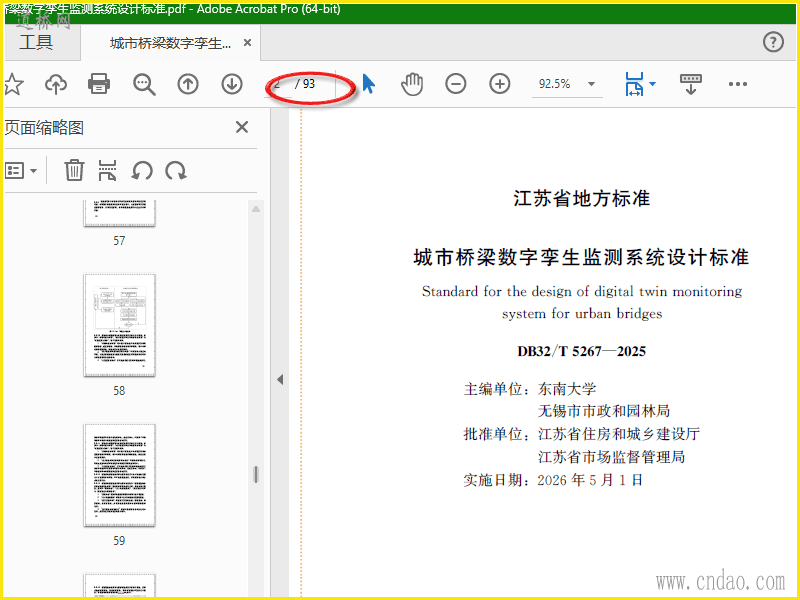This screenshot has width=800, height=600.
Task: Click the scrolling mode keyboard icon
Action: click(691, 84)
